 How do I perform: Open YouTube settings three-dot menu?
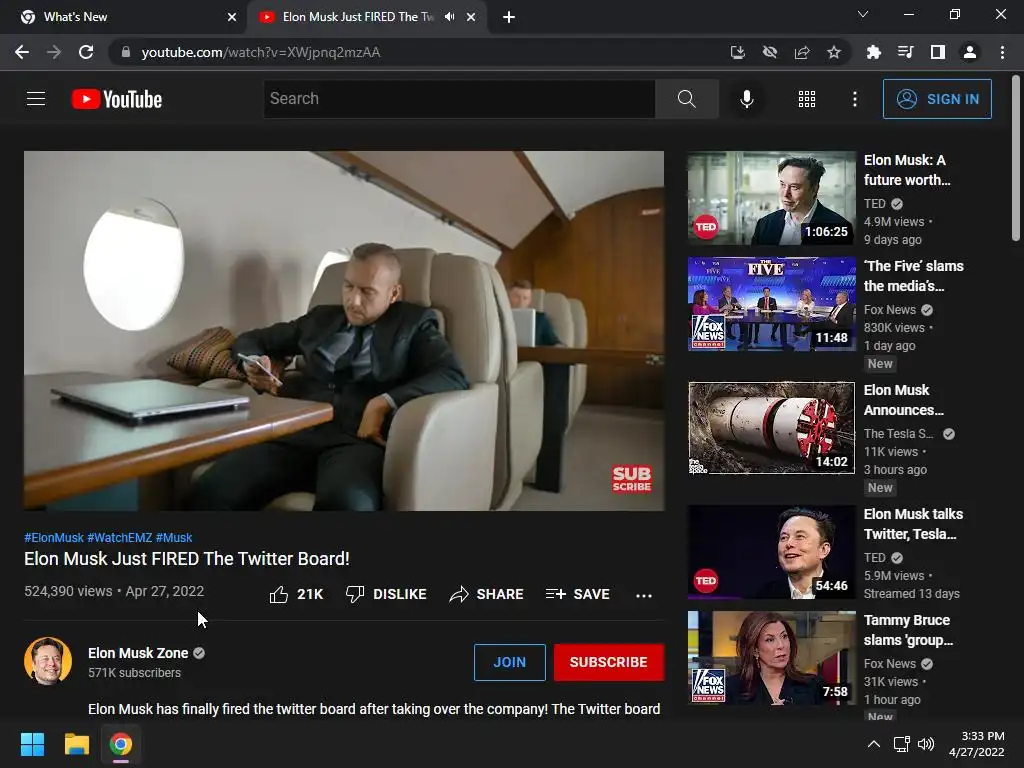point(855,99)
